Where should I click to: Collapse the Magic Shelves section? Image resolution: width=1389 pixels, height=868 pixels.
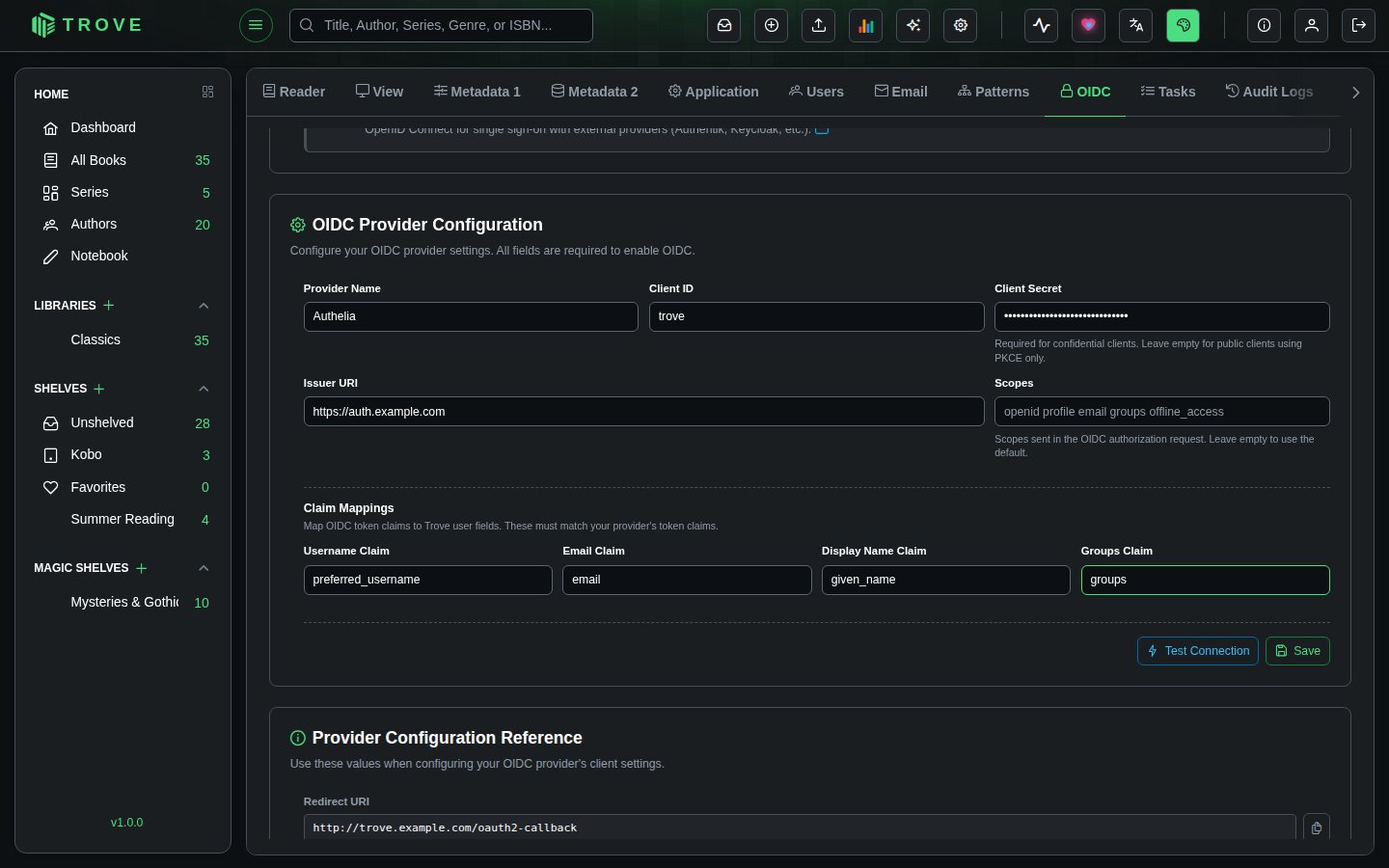[x=204, y=568]
